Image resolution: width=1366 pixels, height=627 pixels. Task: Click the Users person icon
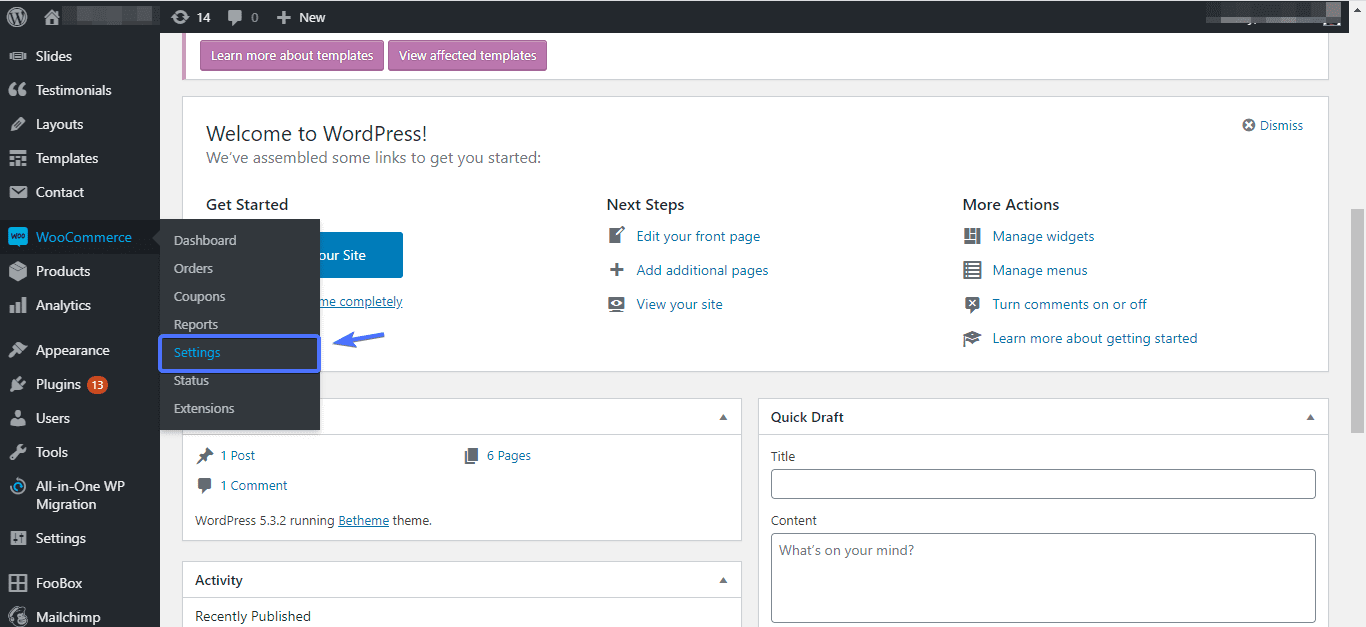point(17,418)
